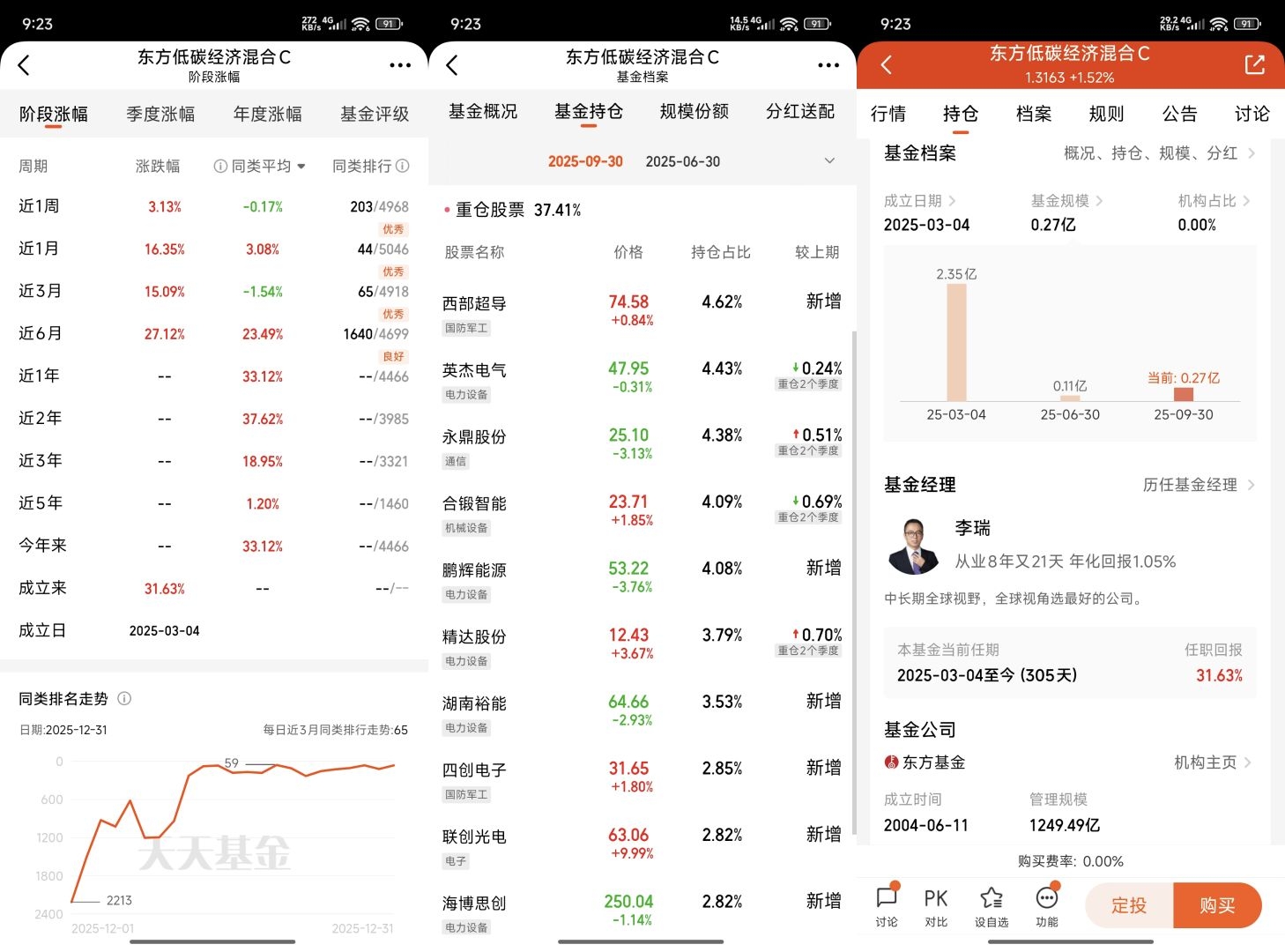The width and height of the screenshot is (1285, 952).
Task: Expand report date dropdown chevron
Action: (829, 160)
